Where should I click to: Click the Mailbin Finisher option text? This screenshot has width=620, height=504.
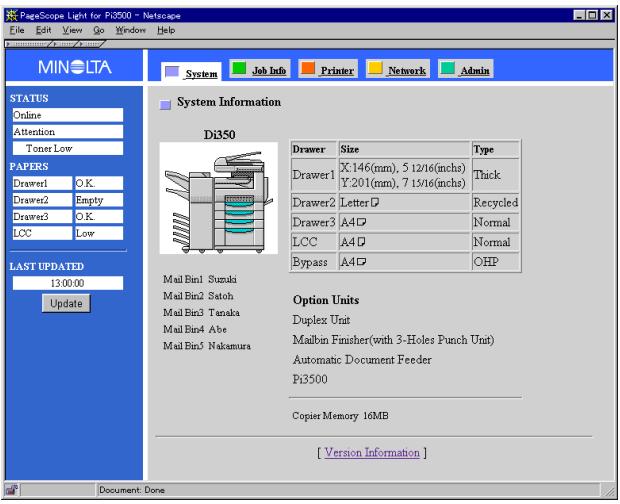(393, 340)
